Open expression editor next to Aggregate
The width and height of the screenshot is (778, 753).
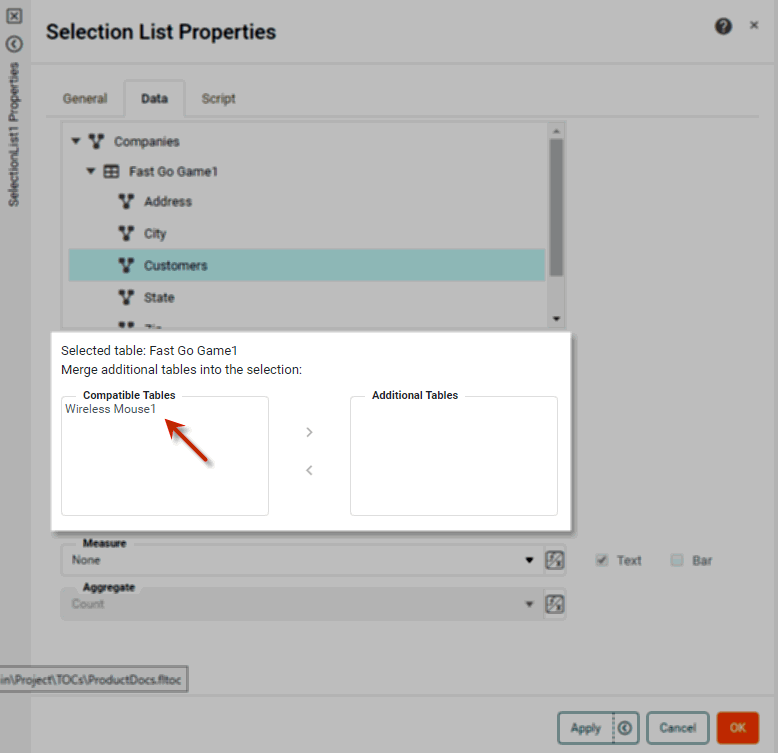click(555, 604)
